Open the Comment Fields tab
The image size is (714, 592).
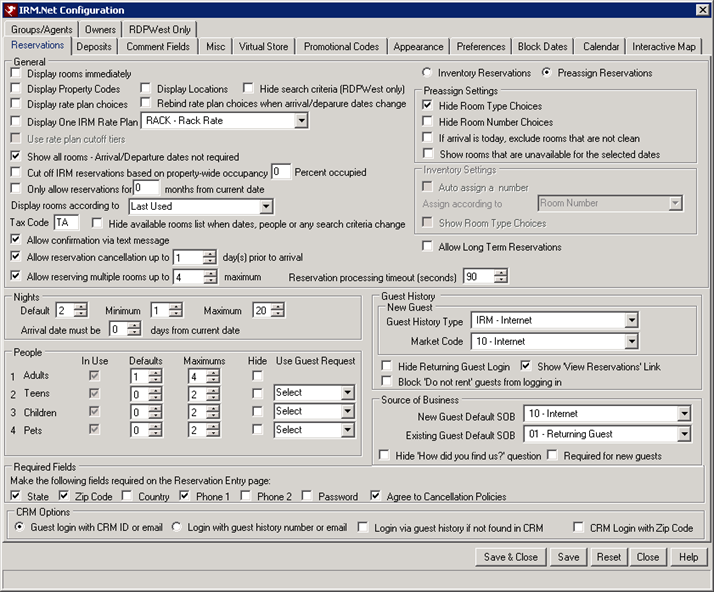[x=158, y=46]
